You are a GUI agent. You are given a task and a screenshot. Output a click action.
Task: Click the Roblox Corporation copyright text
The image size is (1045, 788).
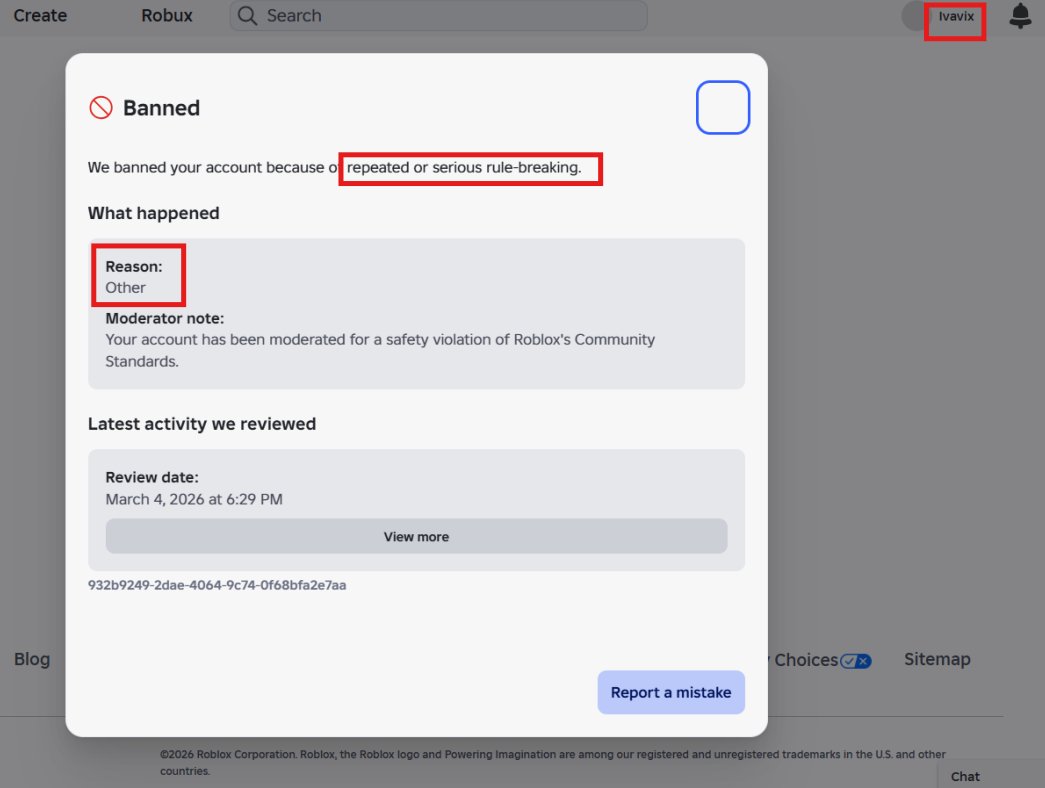pos(552,763)
